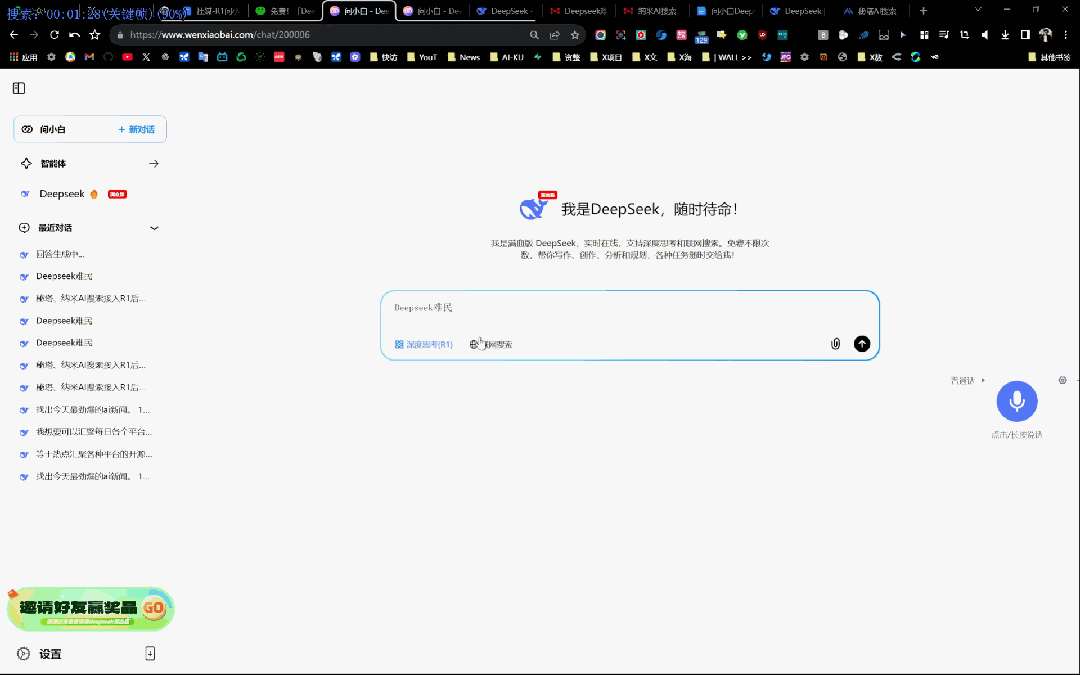Open the X (Twitter) bookmark icon
The image size is (1080, 675).
pos(146,57)
